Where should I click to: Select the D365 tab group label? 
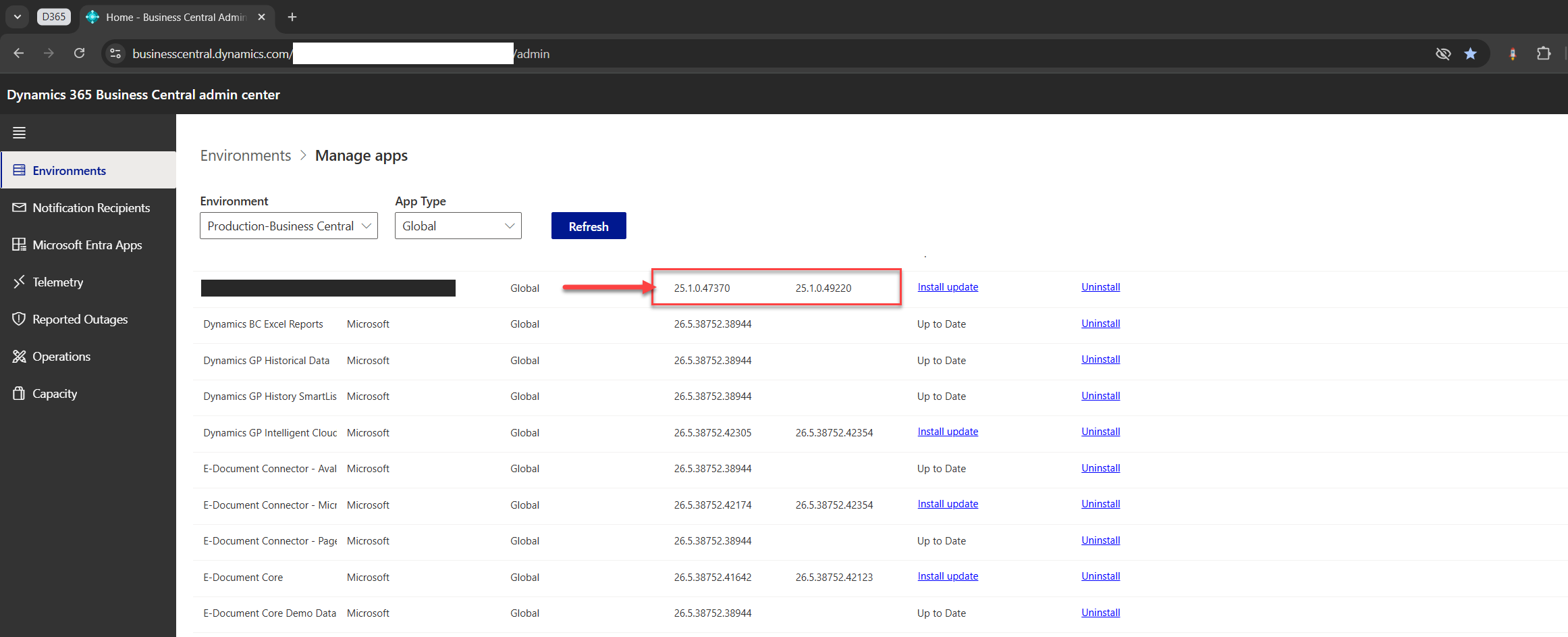pos(54,17)
